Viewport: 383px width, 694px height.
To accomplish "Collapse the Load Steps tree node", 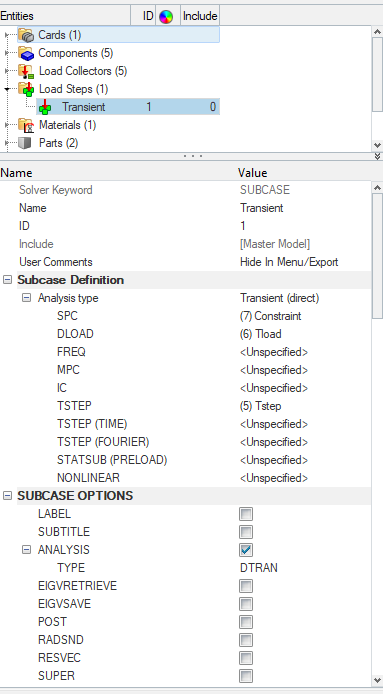I will [x=7, y=89].
